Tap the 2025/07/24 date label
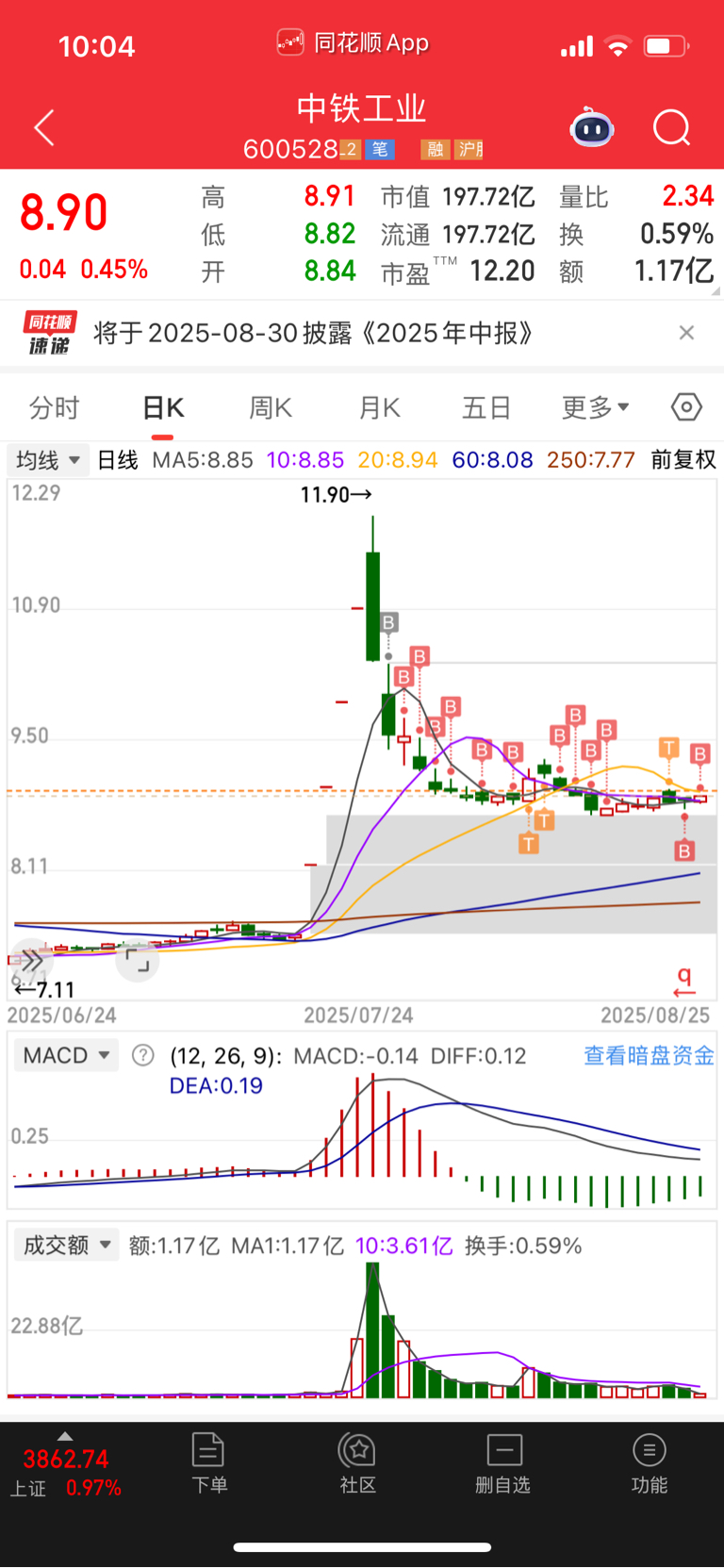724x1568 pixels. click(358, 1015)
